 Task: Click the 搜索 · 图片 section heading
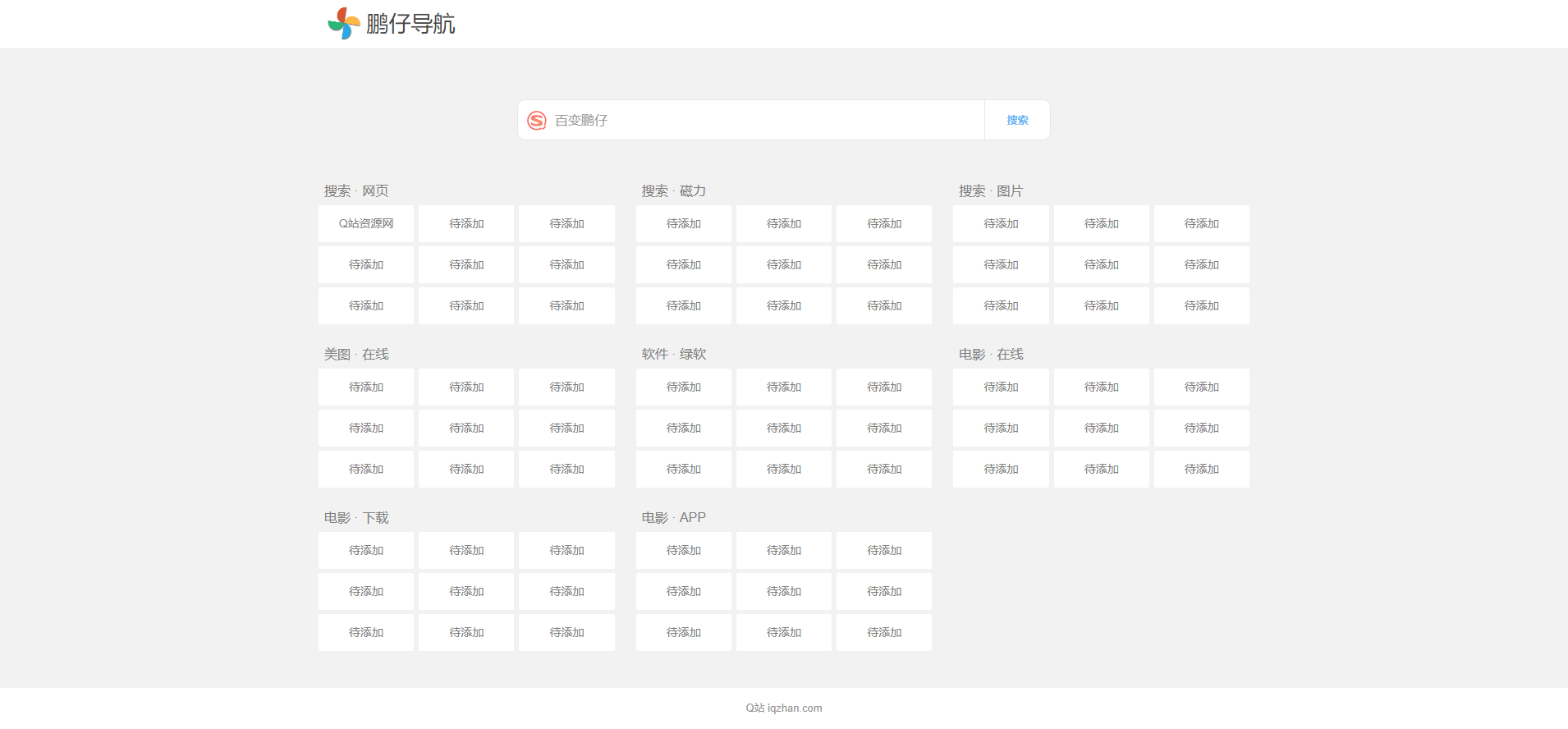(x=991, y=191)
